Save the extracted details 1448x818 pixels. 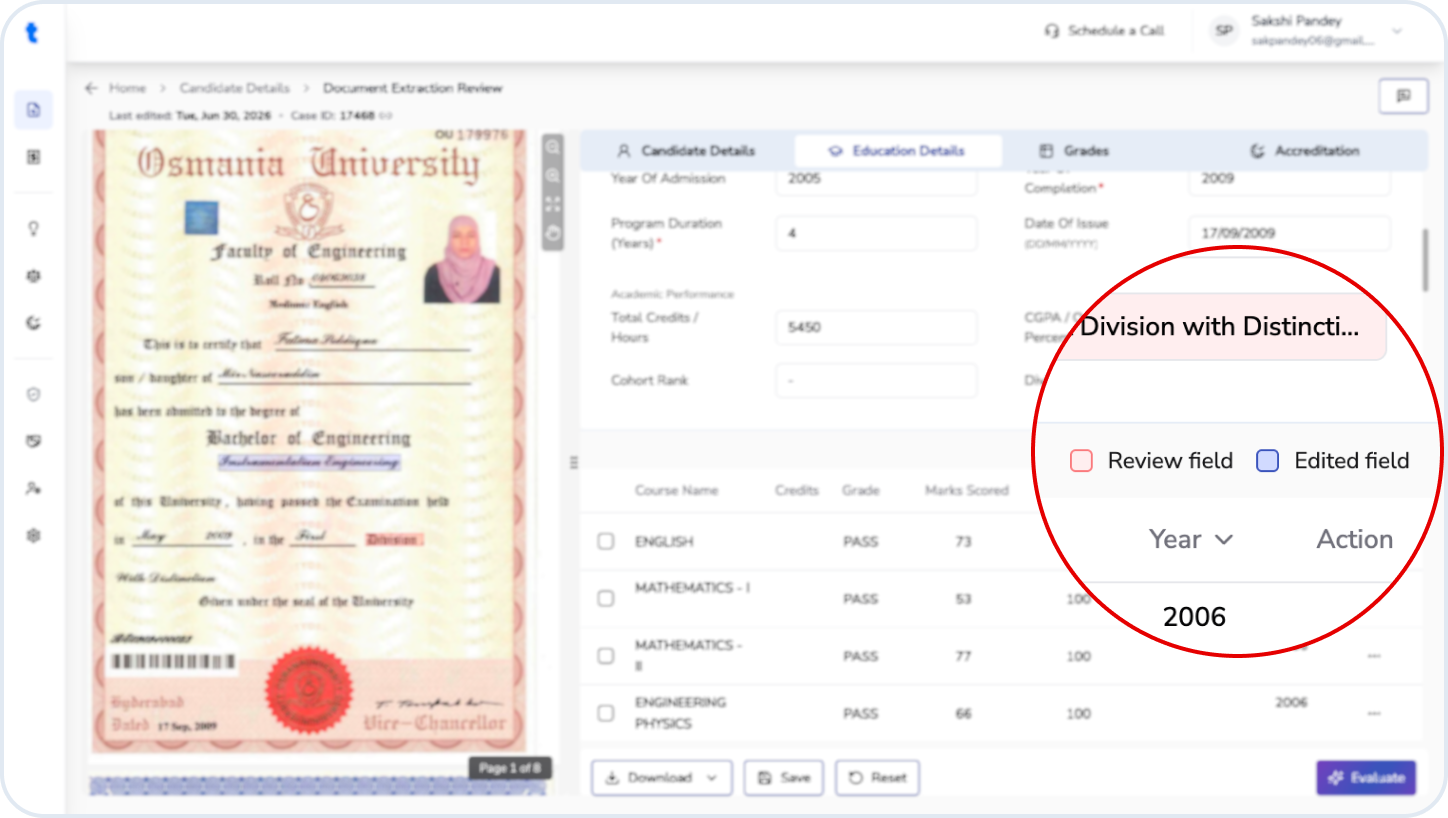783,777
